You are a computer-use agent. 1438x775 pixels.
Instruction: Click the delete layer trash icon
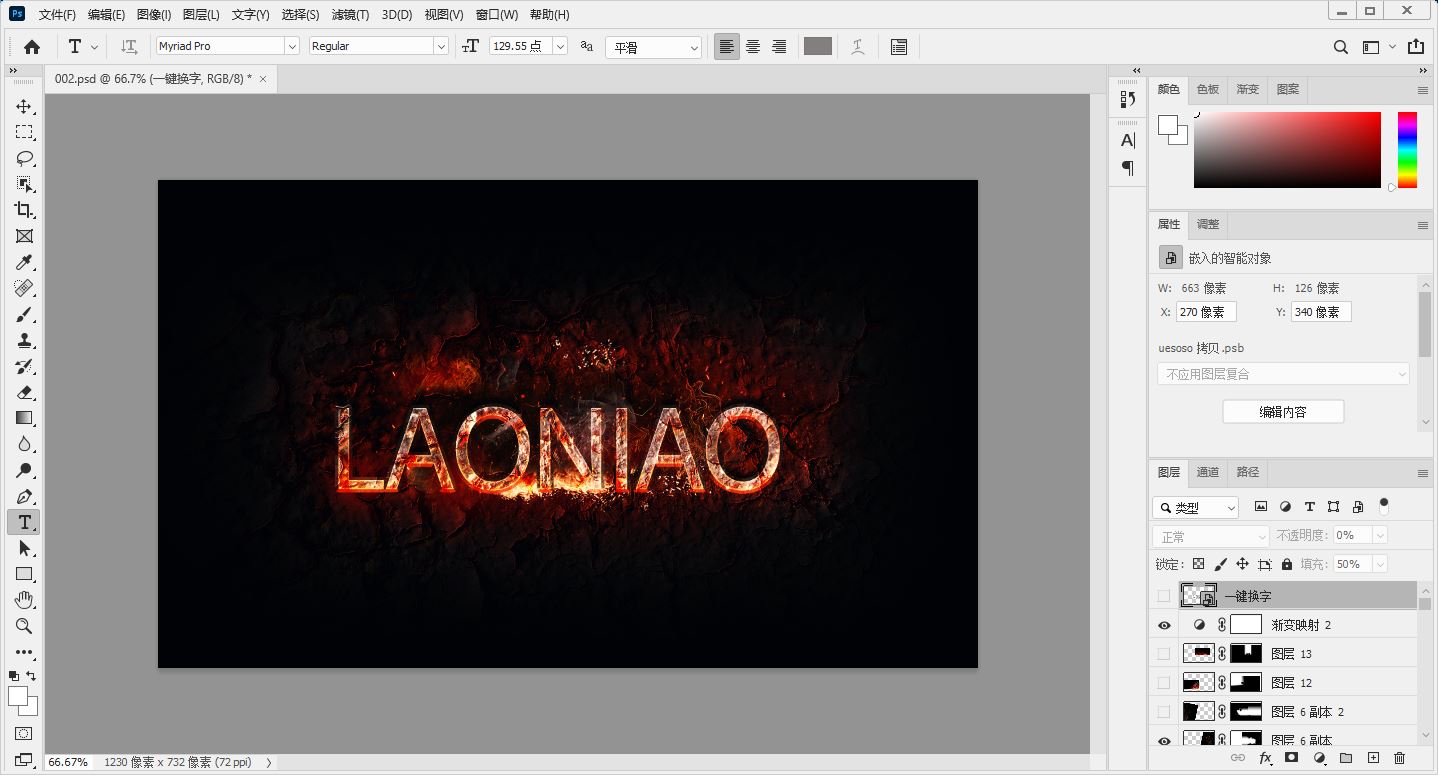point(1399,758)
